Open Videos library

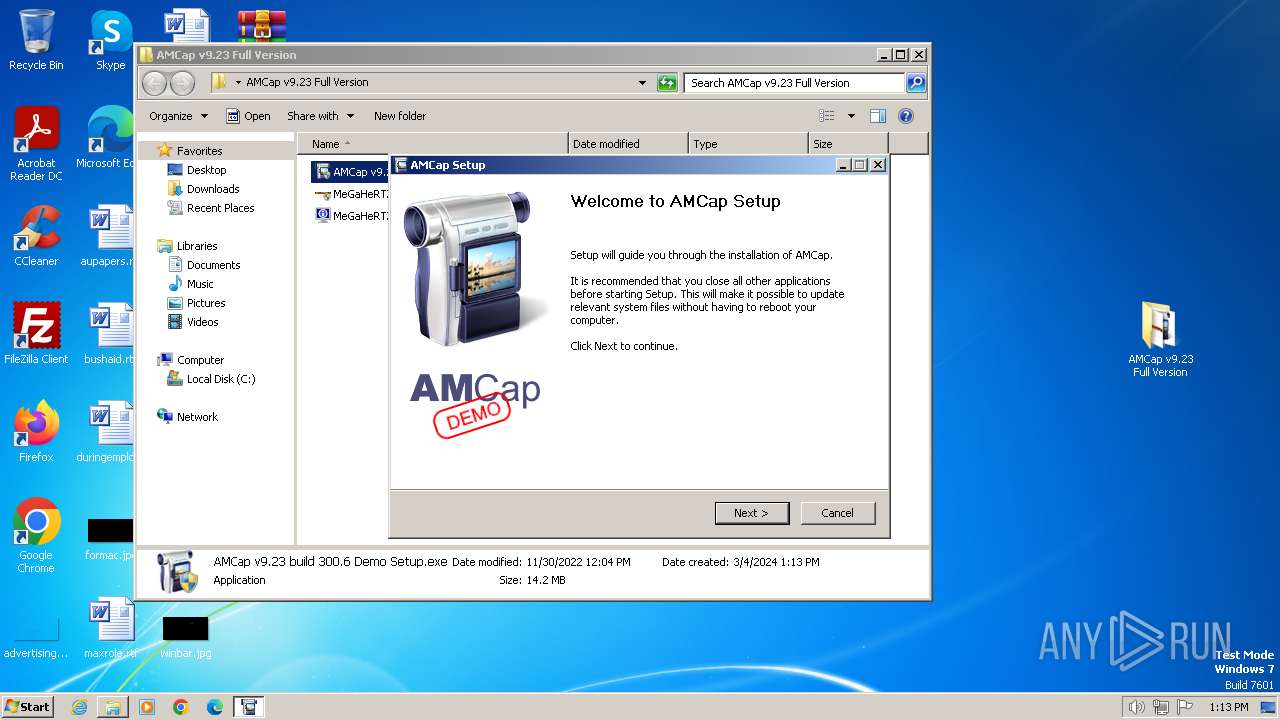click(x=202, y=322)
